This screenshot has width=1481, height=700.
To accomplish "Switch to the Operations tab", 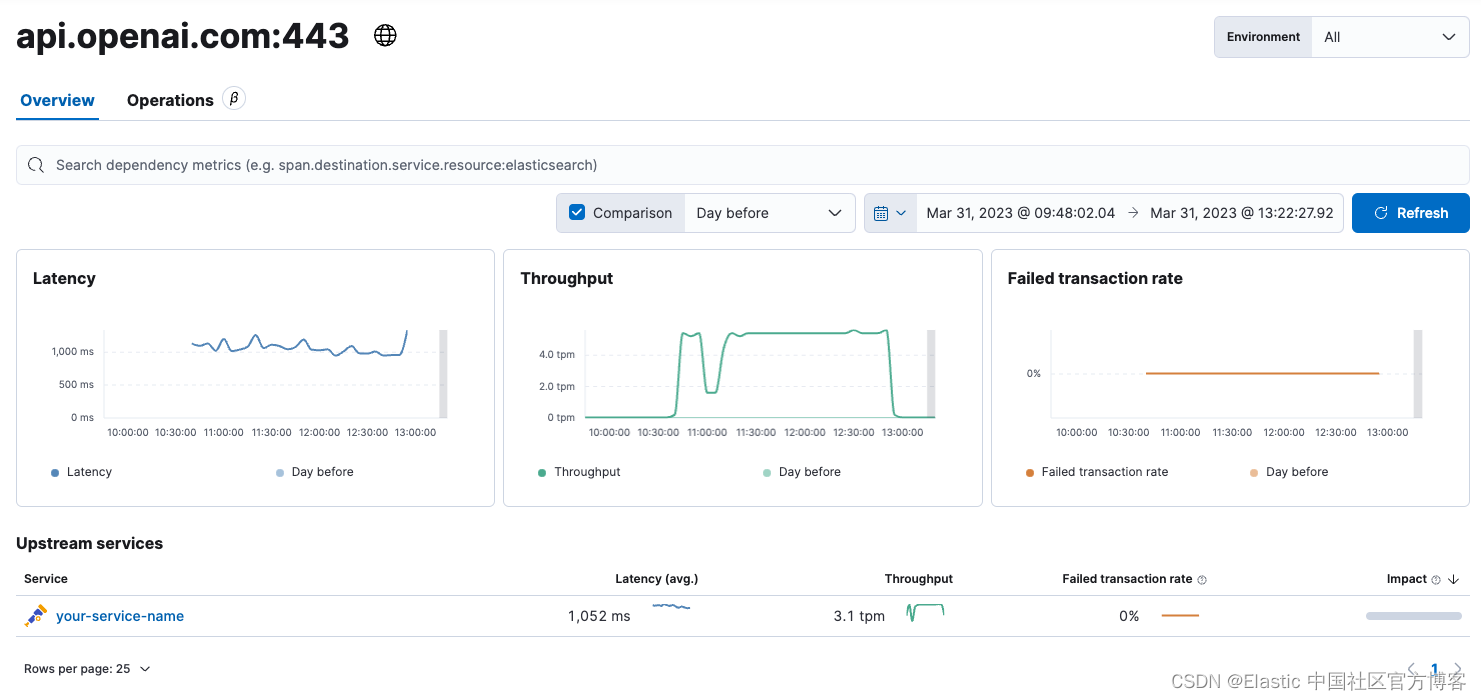I will tap(170, 100).
